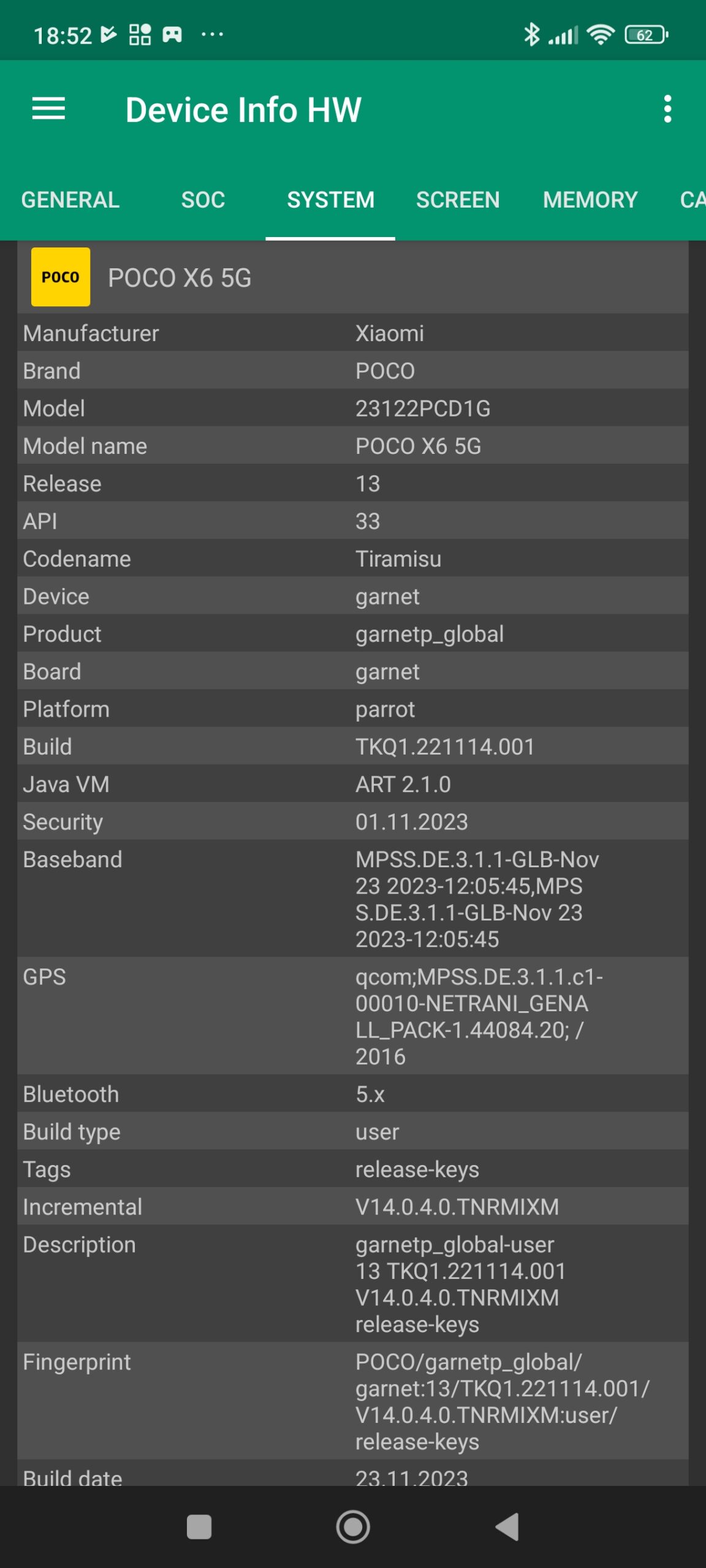Screen dimensions: 706x1568
Task: Select the Build number TKQ1.221114.001
Action: click(x=445, y=747)
